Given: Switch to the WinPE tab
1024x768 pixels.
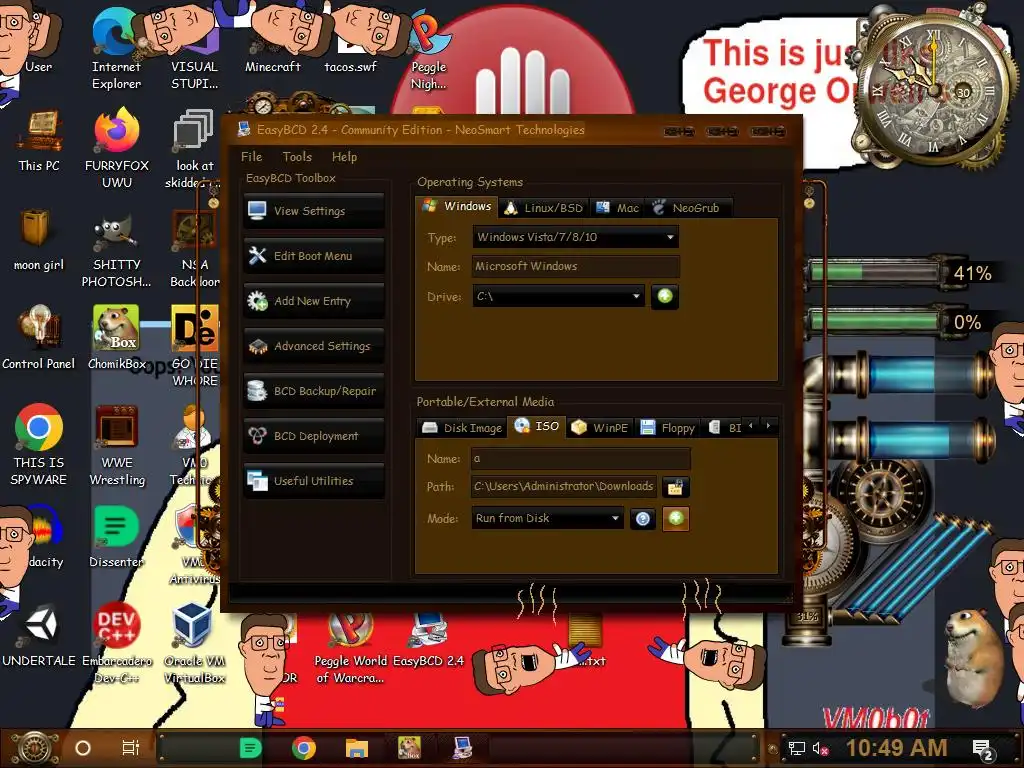Looking at the screenshot, I should [600, 428].
